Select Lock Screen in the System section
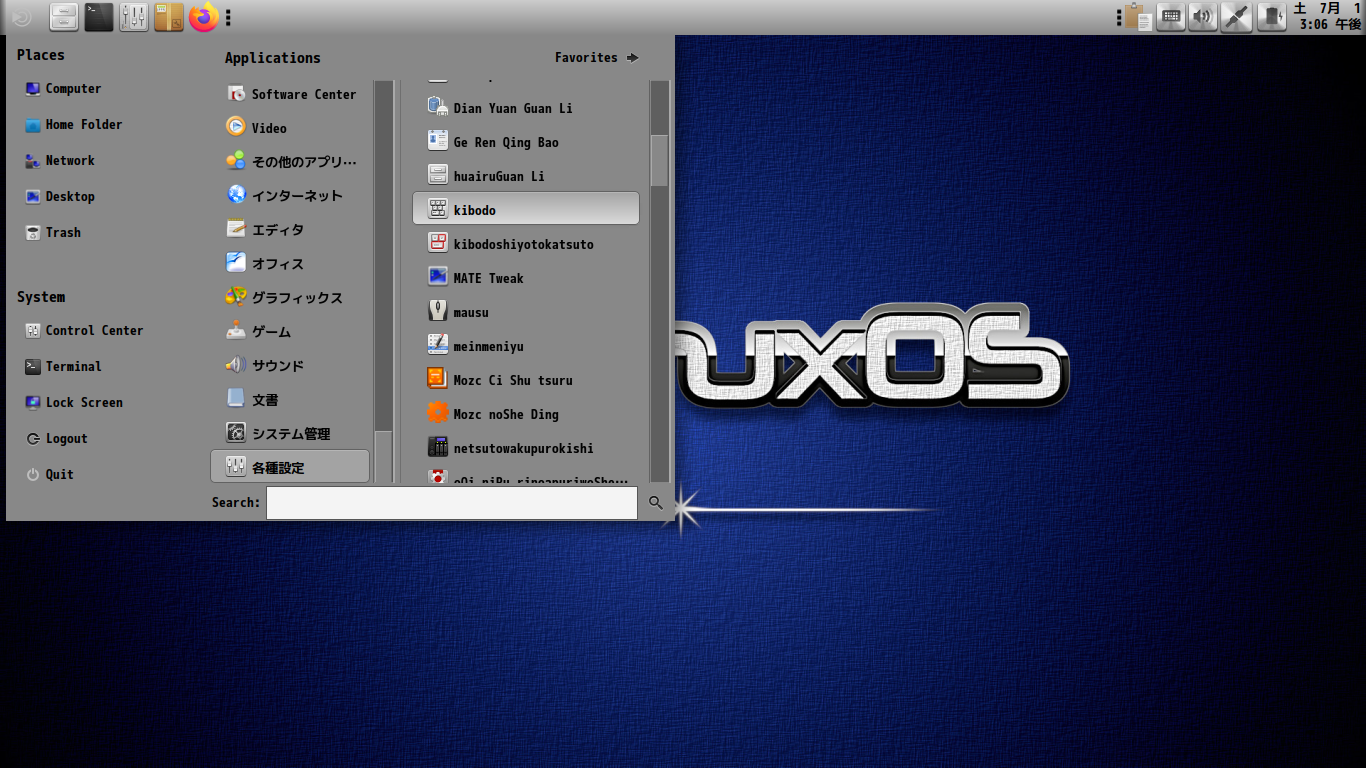The image size is (1366, 768). (74, 403)
